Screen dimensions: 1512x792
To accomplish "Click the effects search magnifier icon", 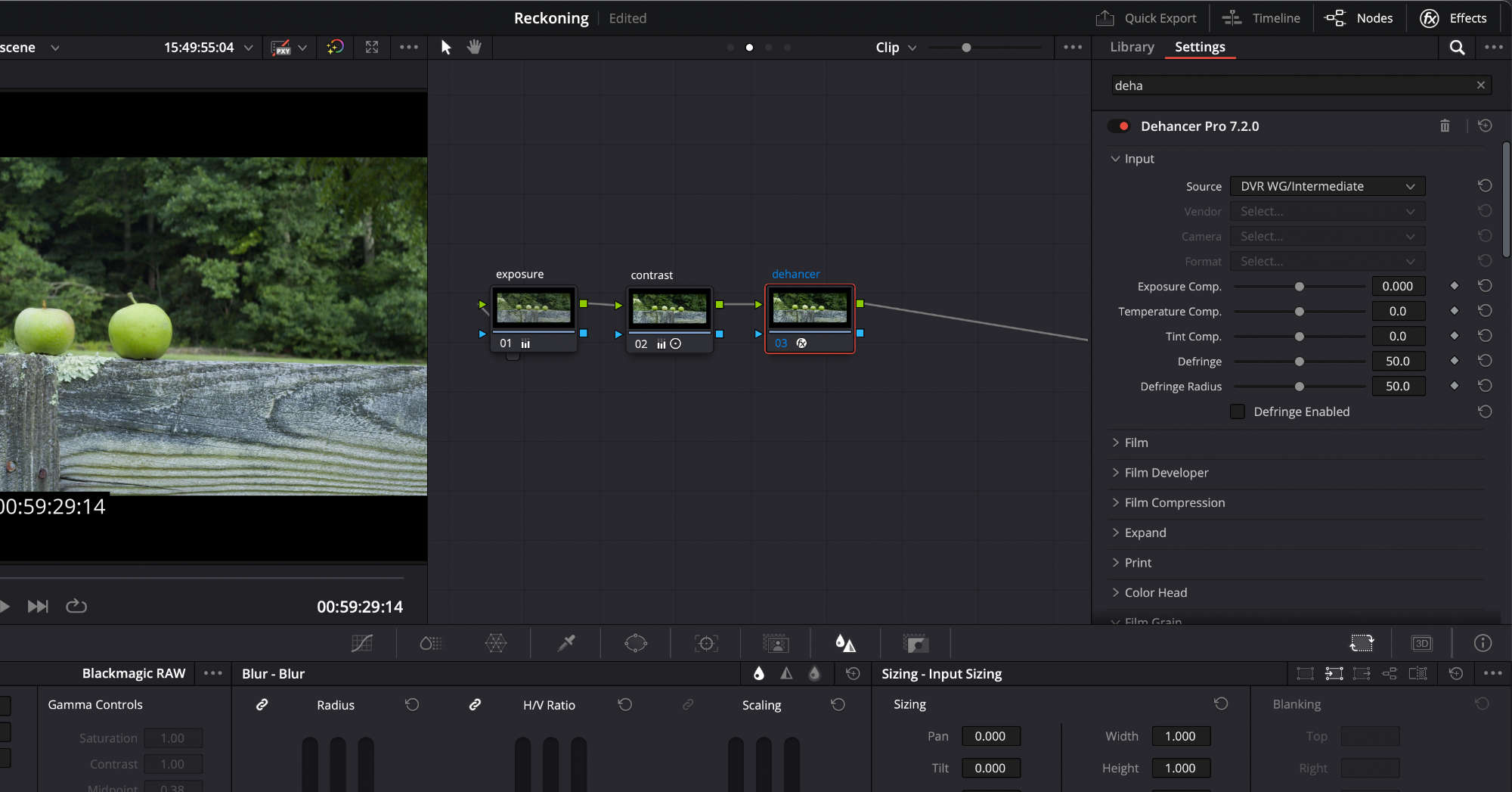I will coord(1457,48).
